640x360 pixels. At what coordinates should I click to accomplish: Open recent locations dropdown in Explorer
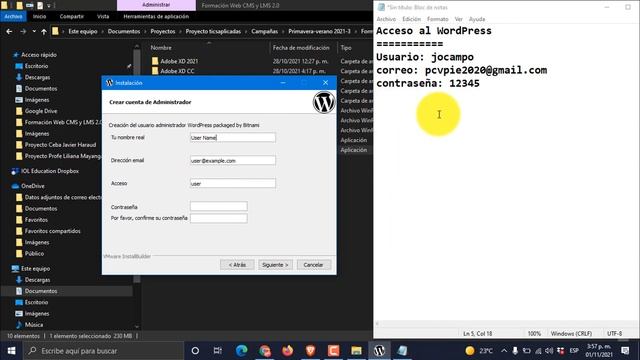click(34, 31)
